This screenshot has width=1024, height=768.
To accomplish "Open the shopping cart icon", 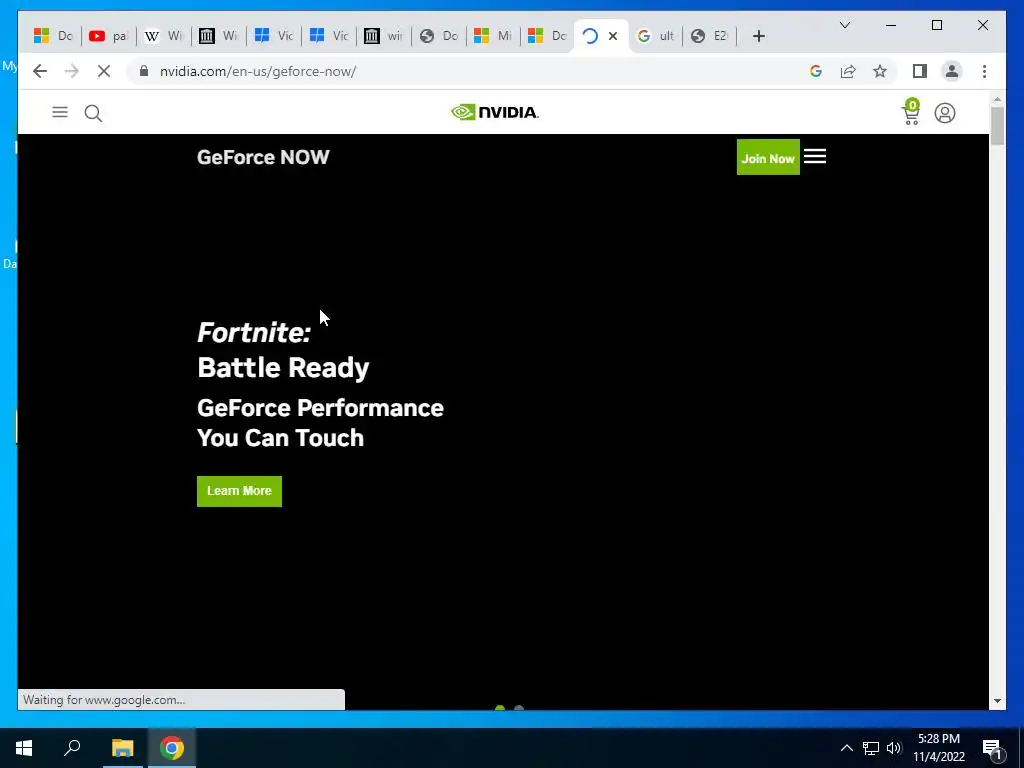I will (x=910, y=112).
